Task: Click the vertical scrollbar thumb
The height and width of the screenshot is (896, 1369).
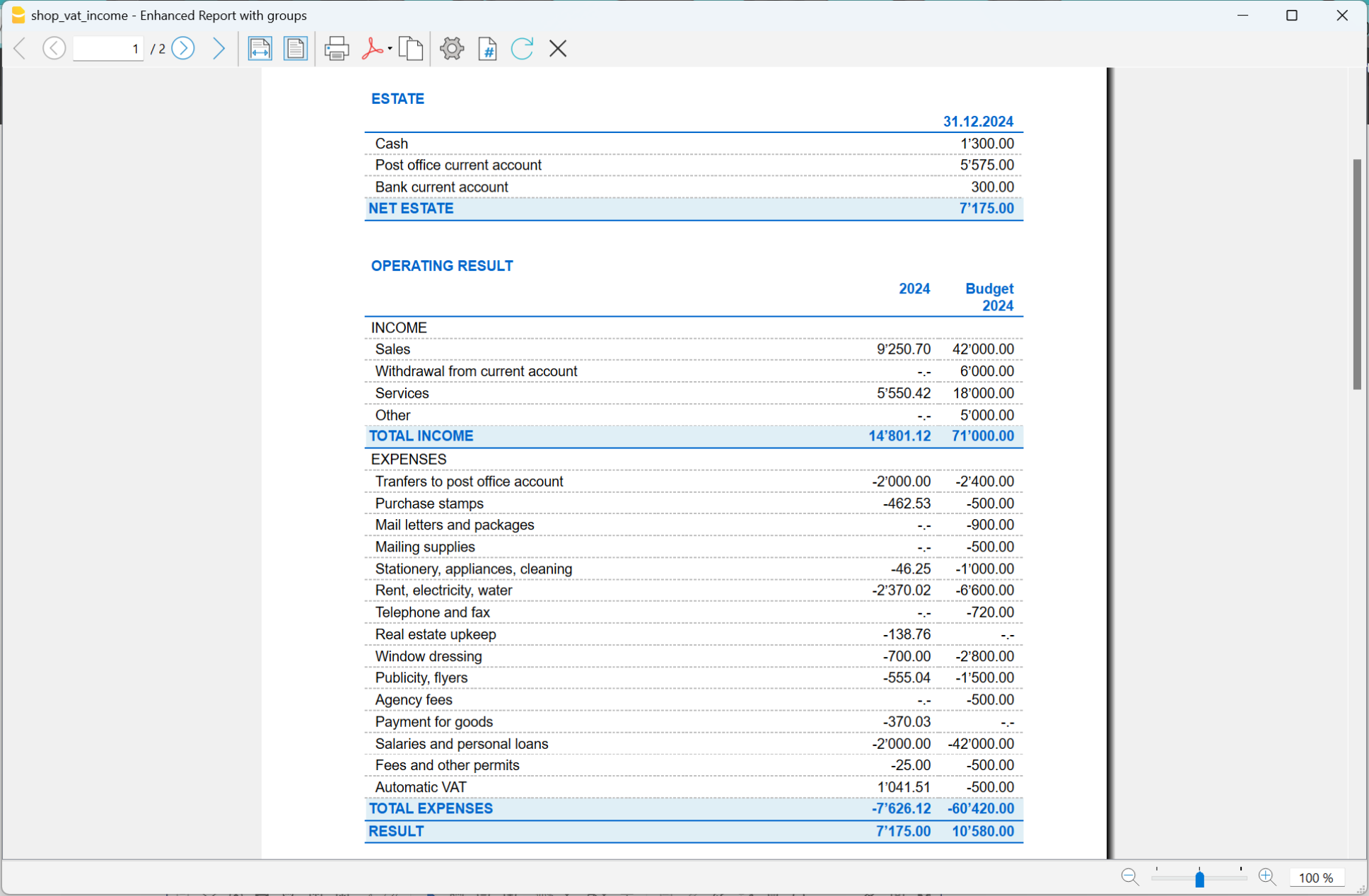Action: [1356, 274]
